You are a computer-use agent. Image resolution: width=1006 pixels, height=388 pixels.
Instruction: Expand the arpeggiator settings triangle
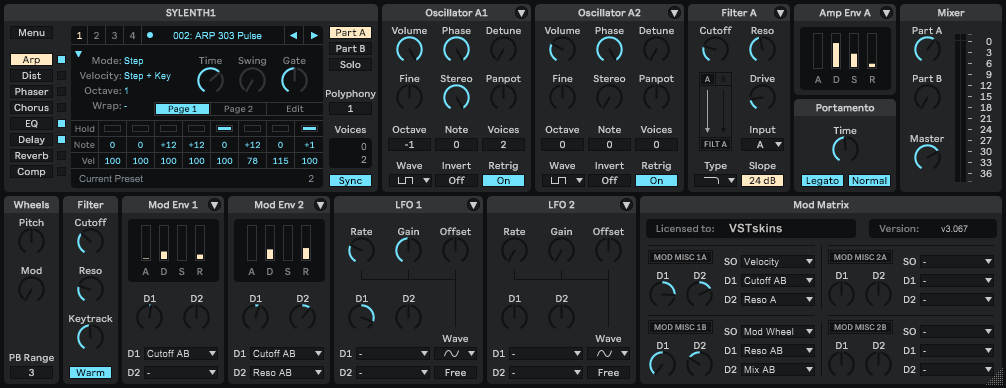[79, 55]
